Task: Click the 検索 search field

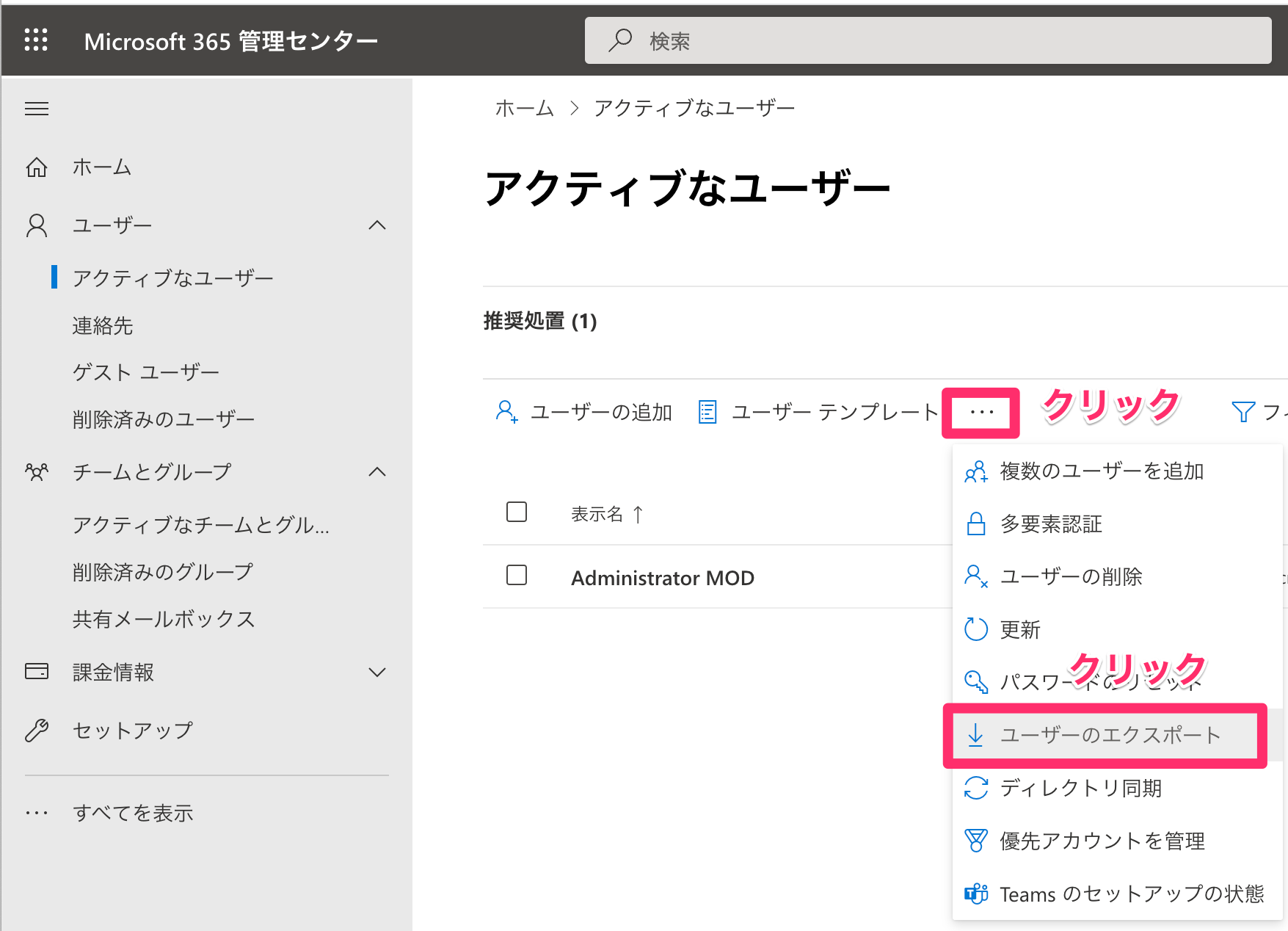Action: click(928, 40)
